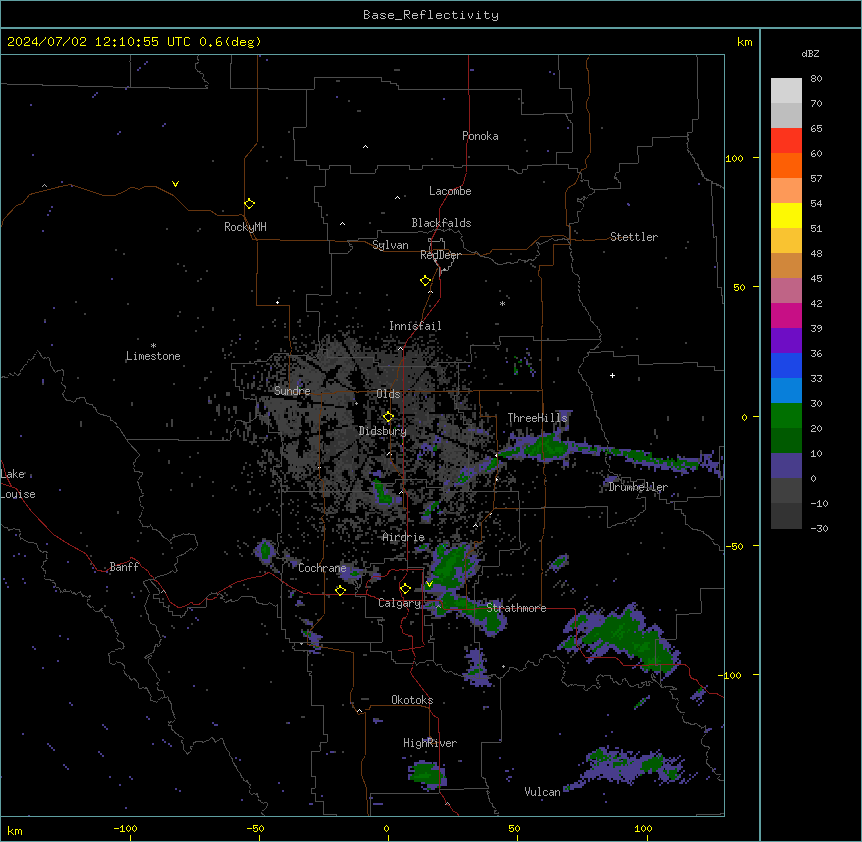Click the white asterisk marker east of Innisfail

[502, 303]
